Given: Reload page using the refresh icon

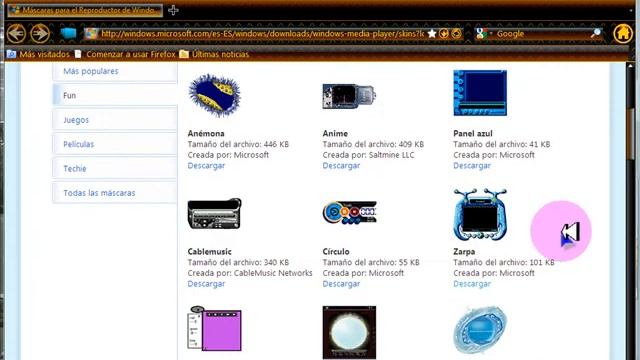Looking at the screenshot, I should (x=457, y=33).
